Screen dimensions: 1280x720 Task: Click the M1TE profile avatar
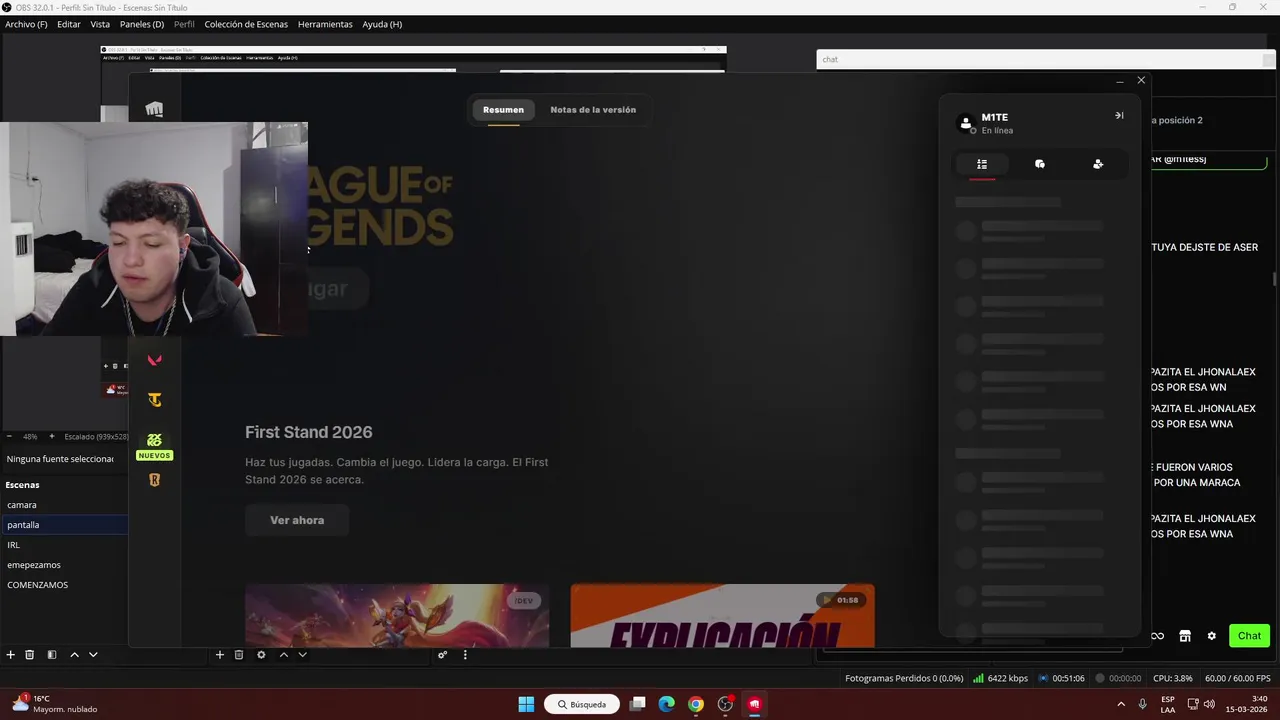click(x=966, y=123)
